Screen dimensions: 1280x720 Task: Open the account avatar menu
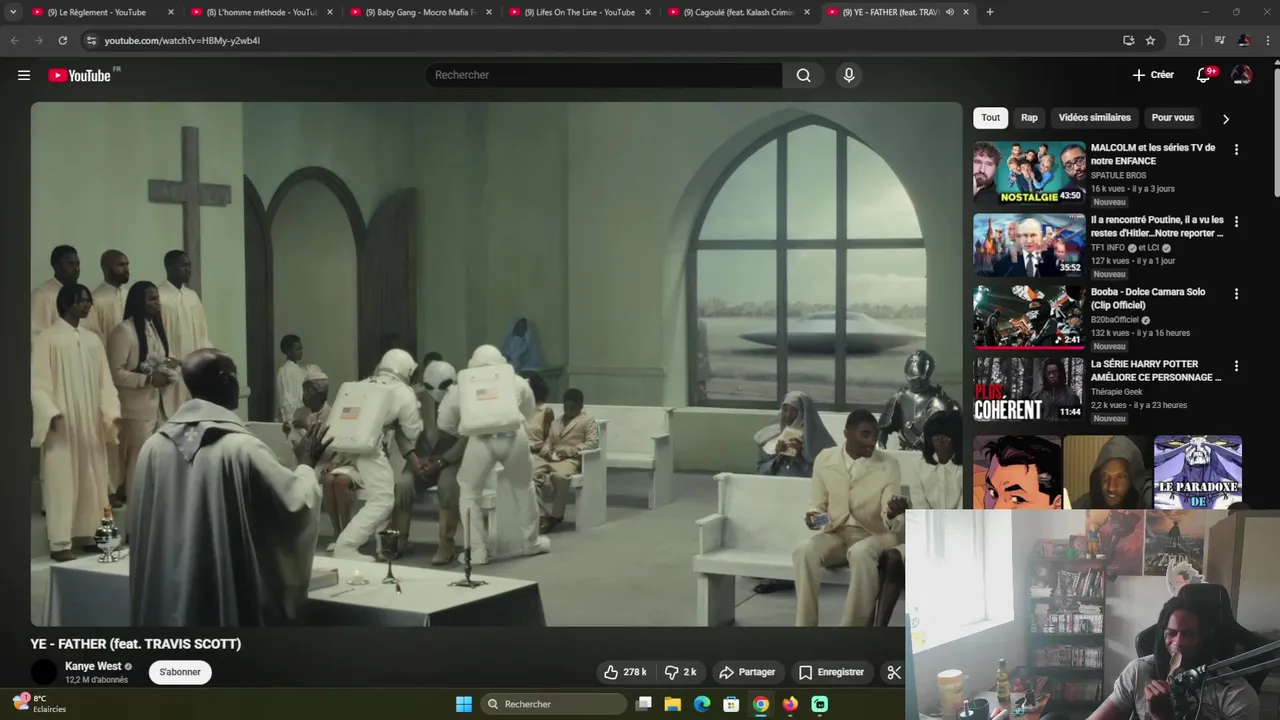tap(1242, 75)
